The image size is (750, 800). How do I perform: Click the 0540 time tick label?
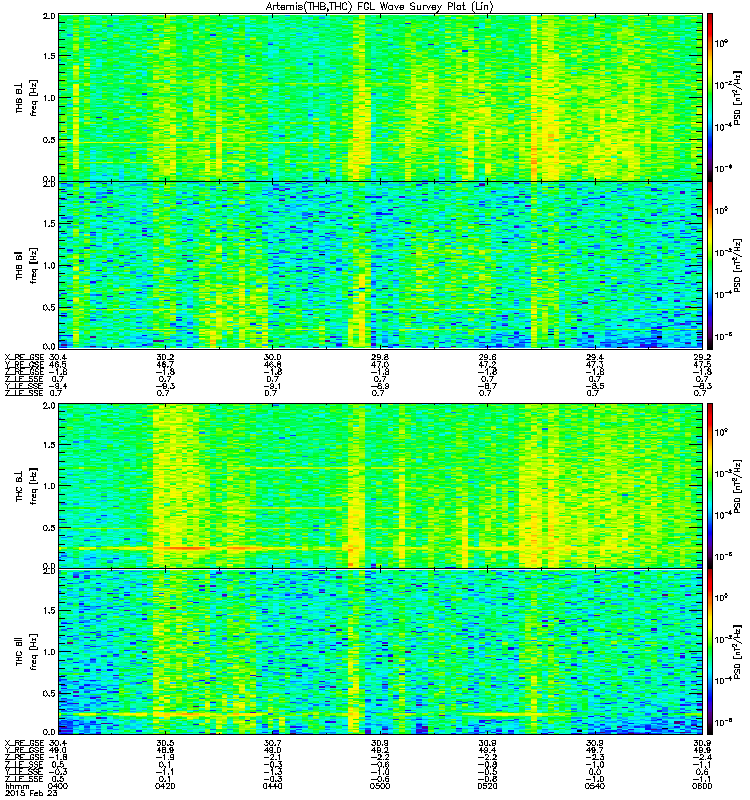[x=595, y=786]
